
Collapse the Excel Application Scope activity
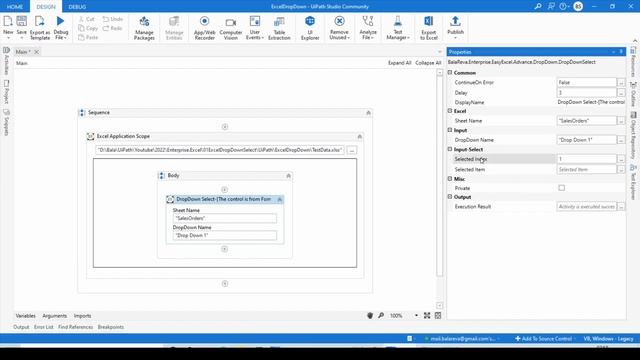(x=360, y=136)
